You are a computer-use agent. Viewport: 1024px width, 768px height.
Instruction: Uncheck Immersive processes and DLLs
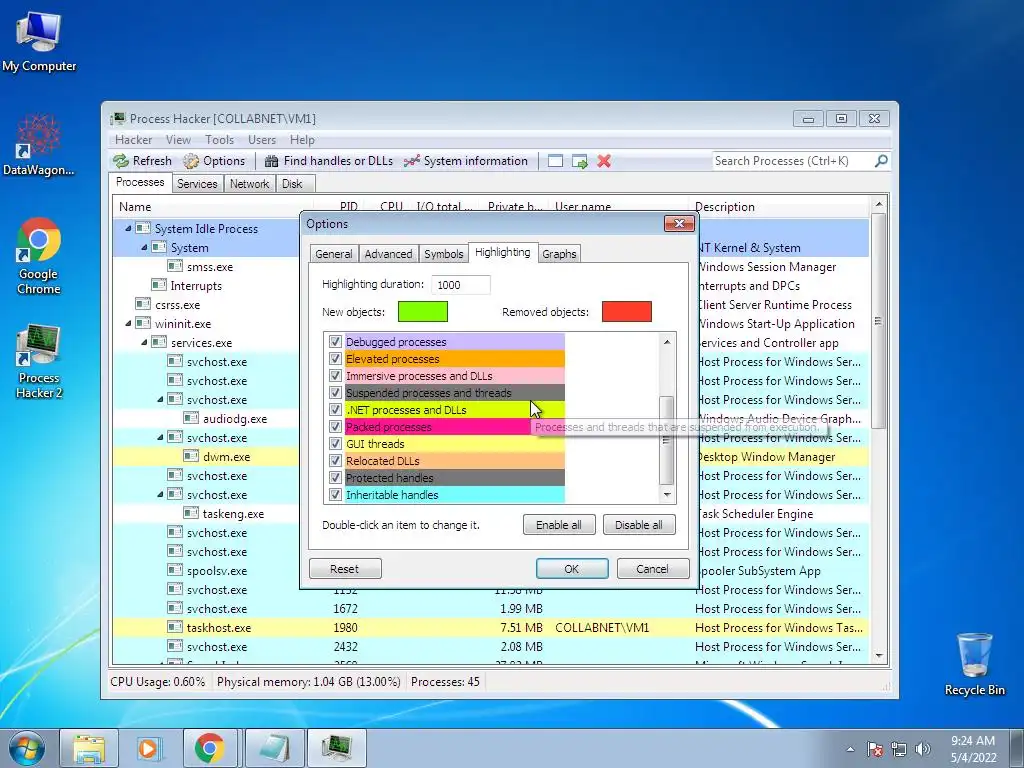pyautogui.click(x=336, y=376)
